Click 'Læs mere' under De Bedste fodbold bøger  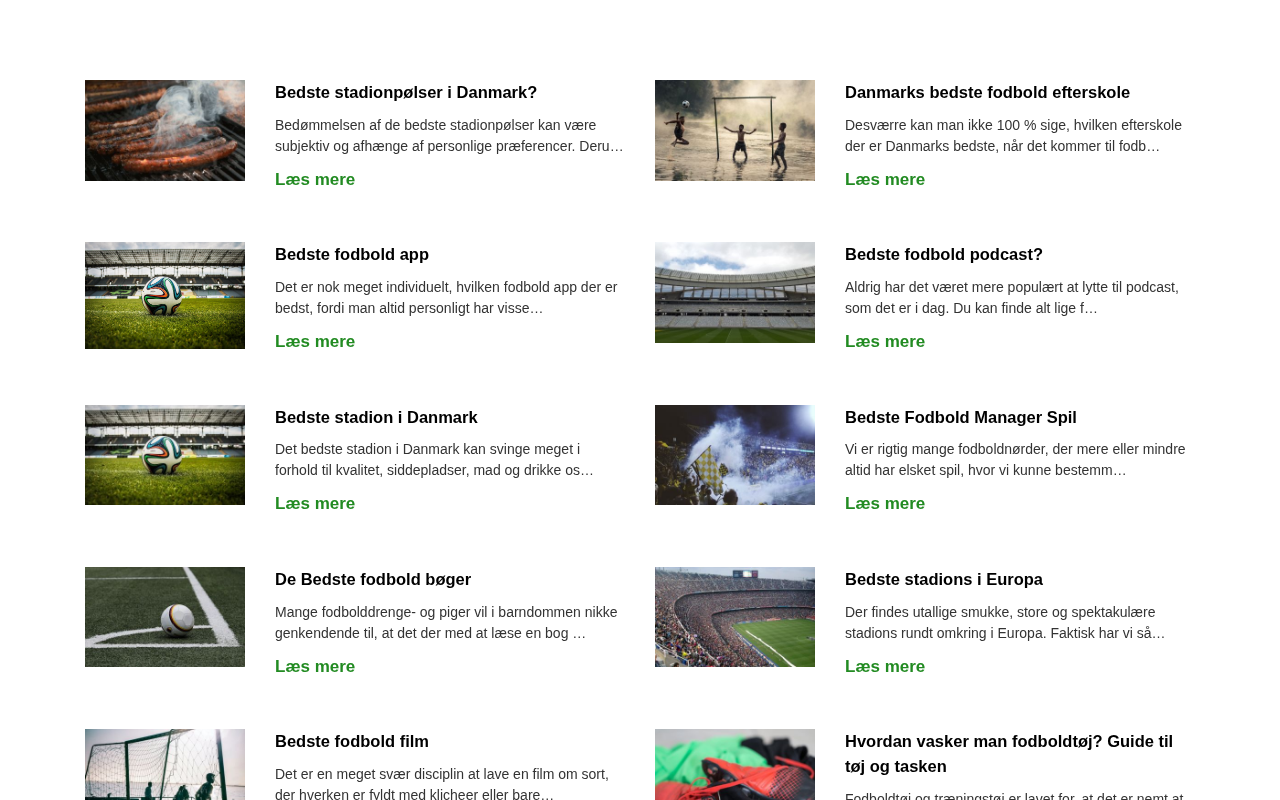[315, 666]
